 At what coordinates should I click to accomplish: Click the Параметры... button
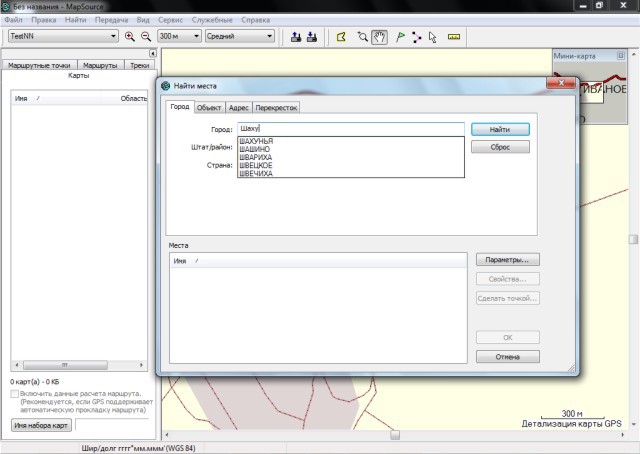point(507,260)
